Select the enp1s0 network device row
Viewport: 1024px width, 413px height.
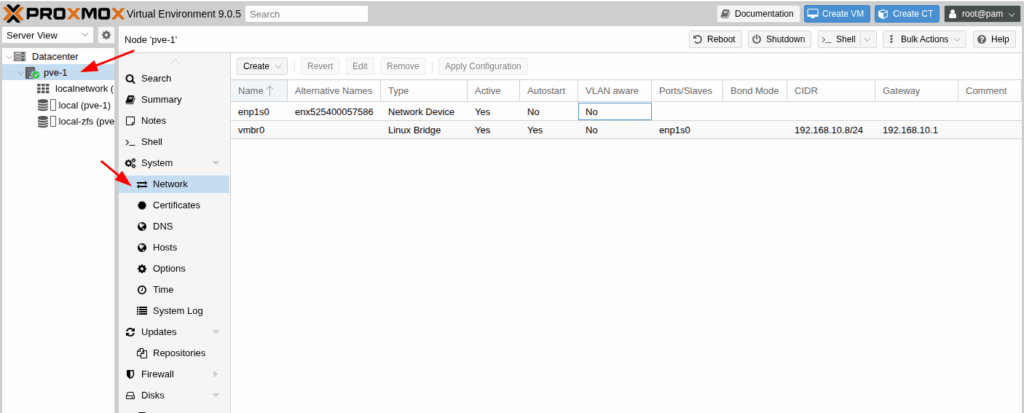(627, 112)
